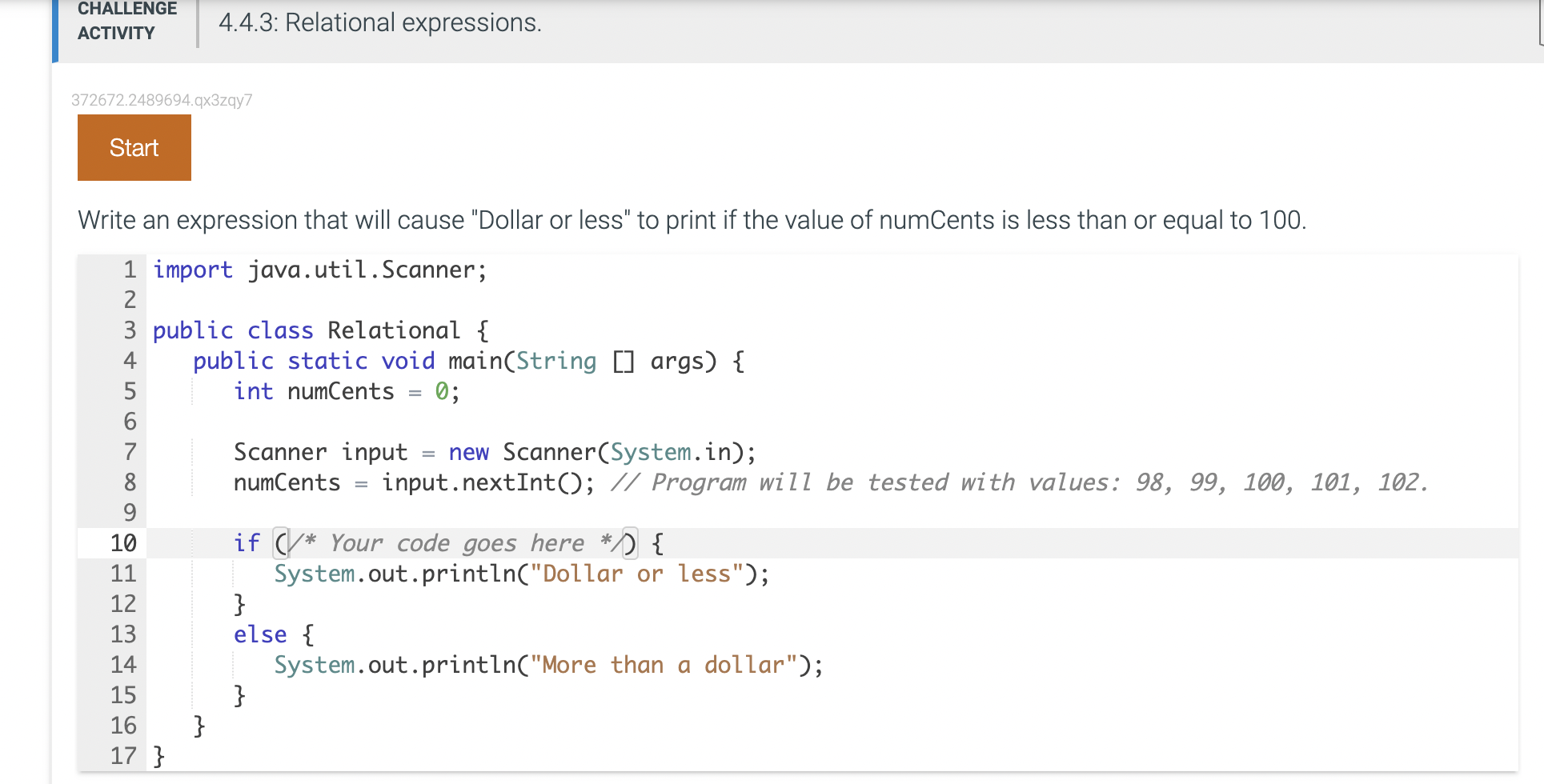
Task: Click empty line 9 in code editor
Action: [832, 513]
